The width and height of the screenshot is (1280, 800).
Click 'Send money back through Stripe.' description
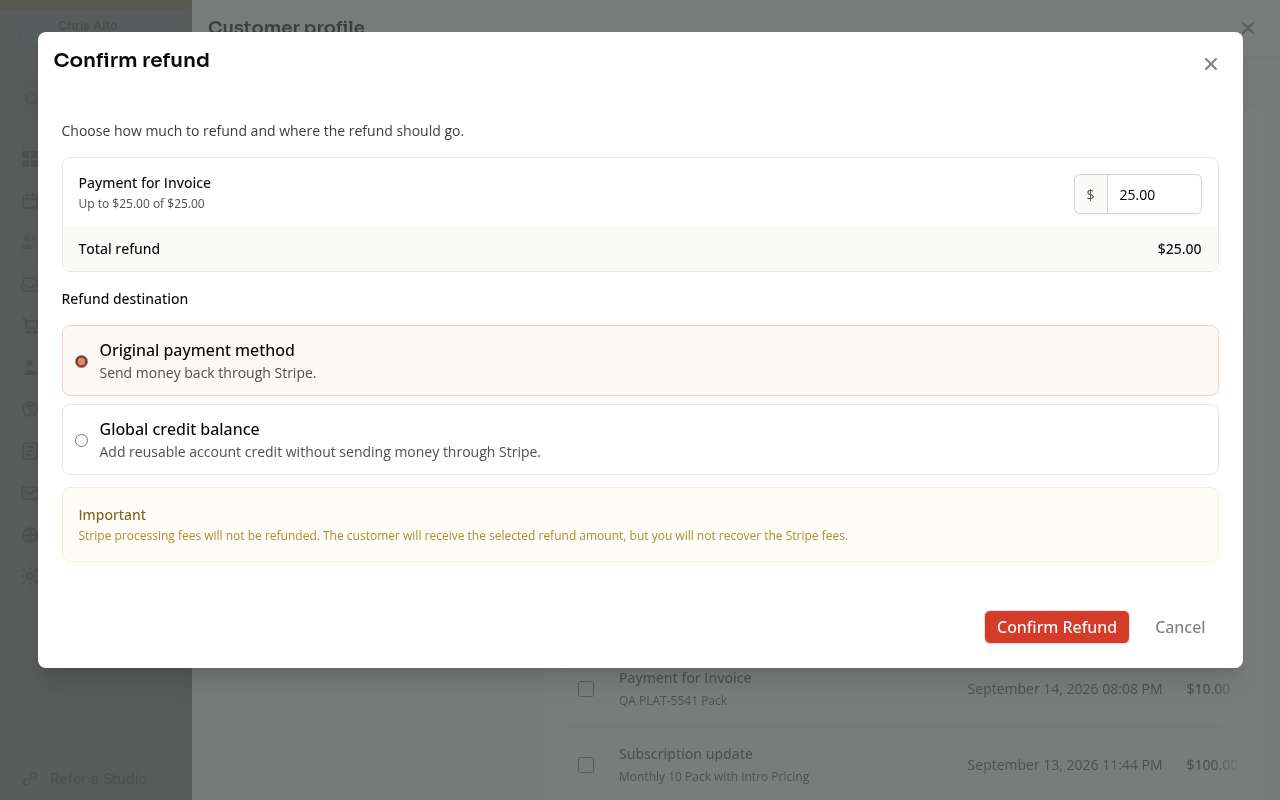coord(207,373)
